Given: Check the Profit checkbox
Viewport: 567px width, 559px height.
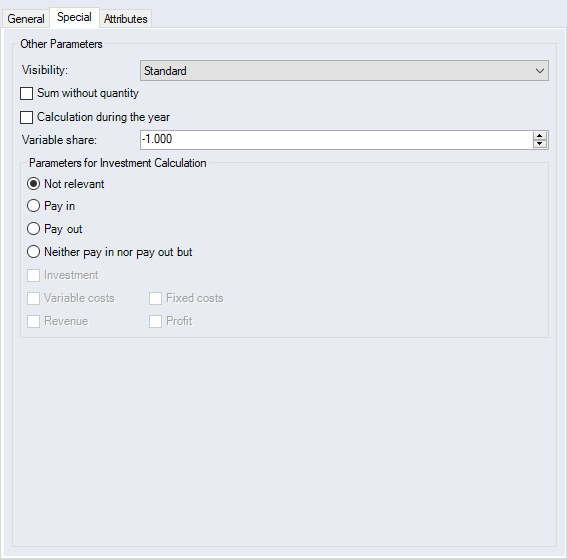Looking at the screenshot, I should click(155, 321).
